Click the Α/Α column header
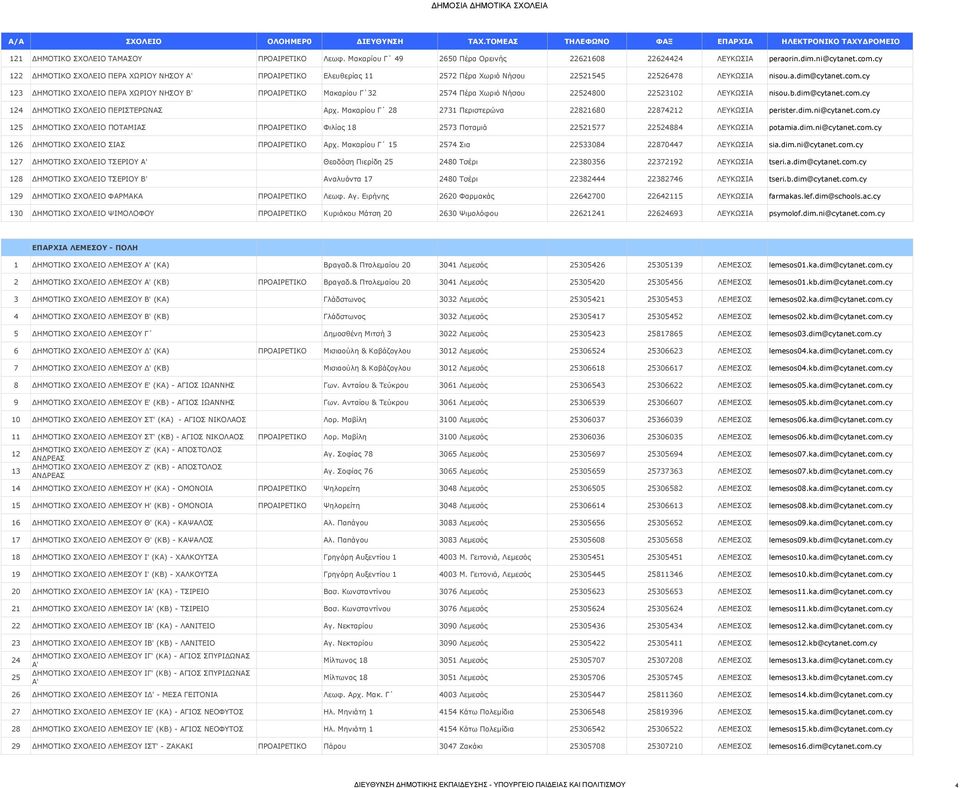Viewport: 960px width, 788px height. pyautogui.click(x=16, y=42)
